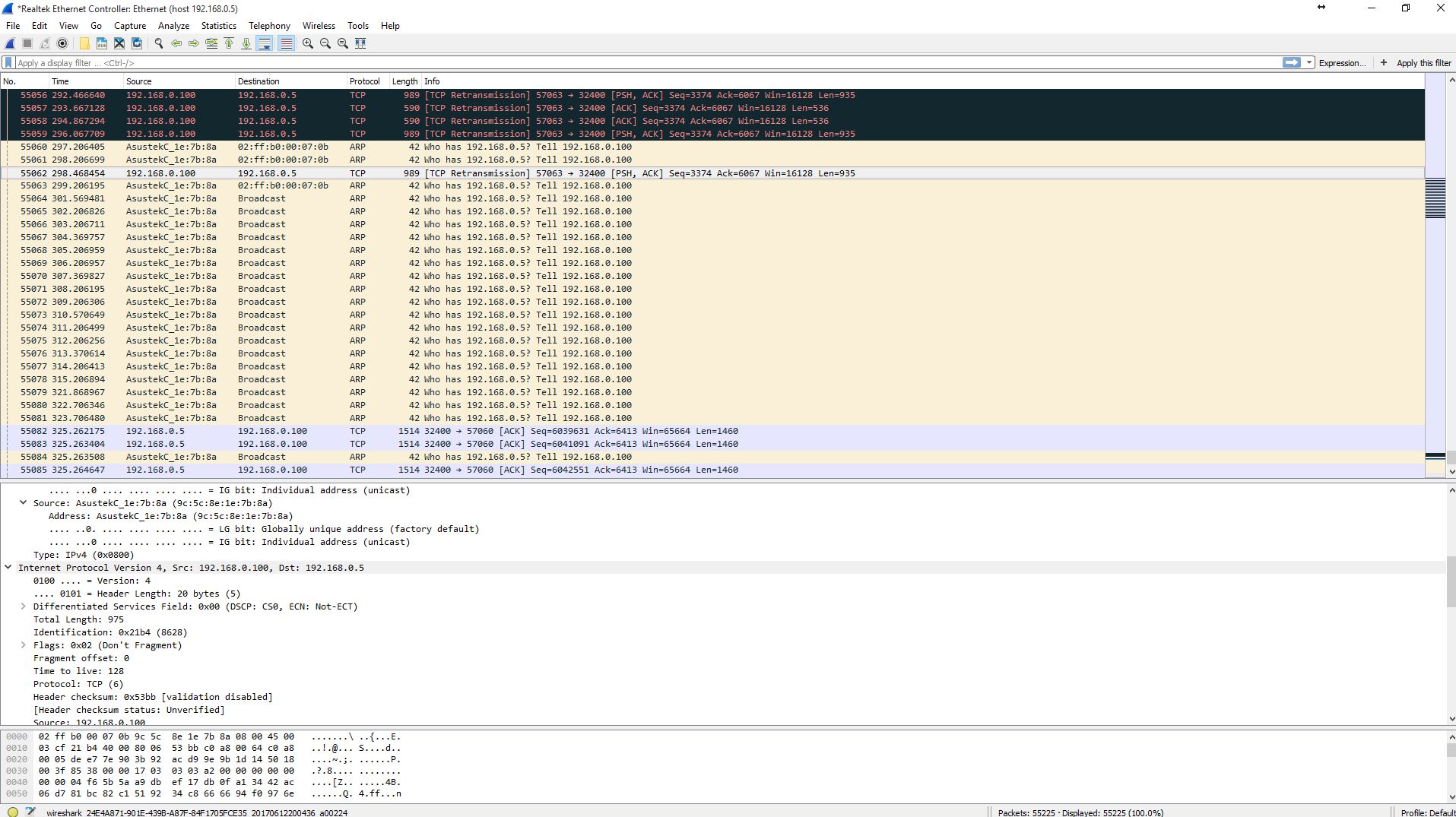Select packet 55056 TCP Retransmission row
Image resolution: width=1456 pixels, height=817 pixels.
coord(713,95)
